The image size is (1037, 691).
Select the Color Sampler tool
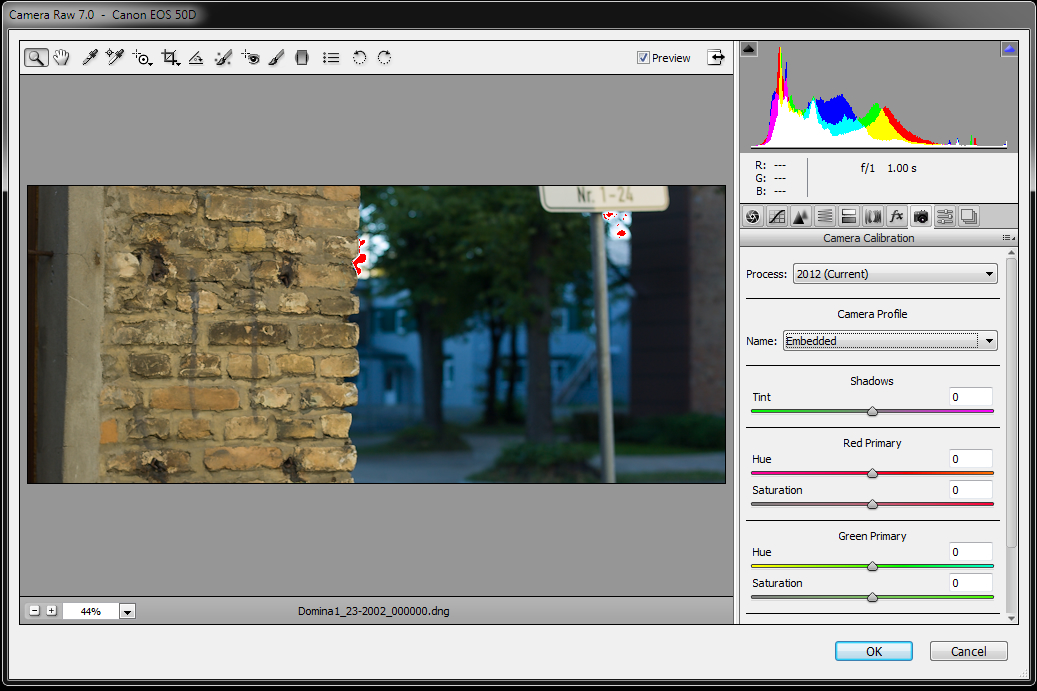pos(115,58)
